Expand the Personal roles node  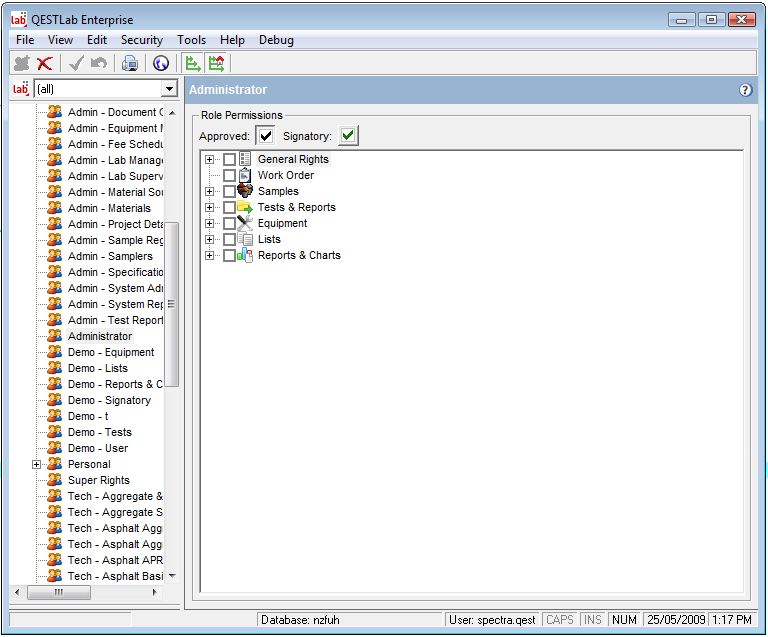37,464
